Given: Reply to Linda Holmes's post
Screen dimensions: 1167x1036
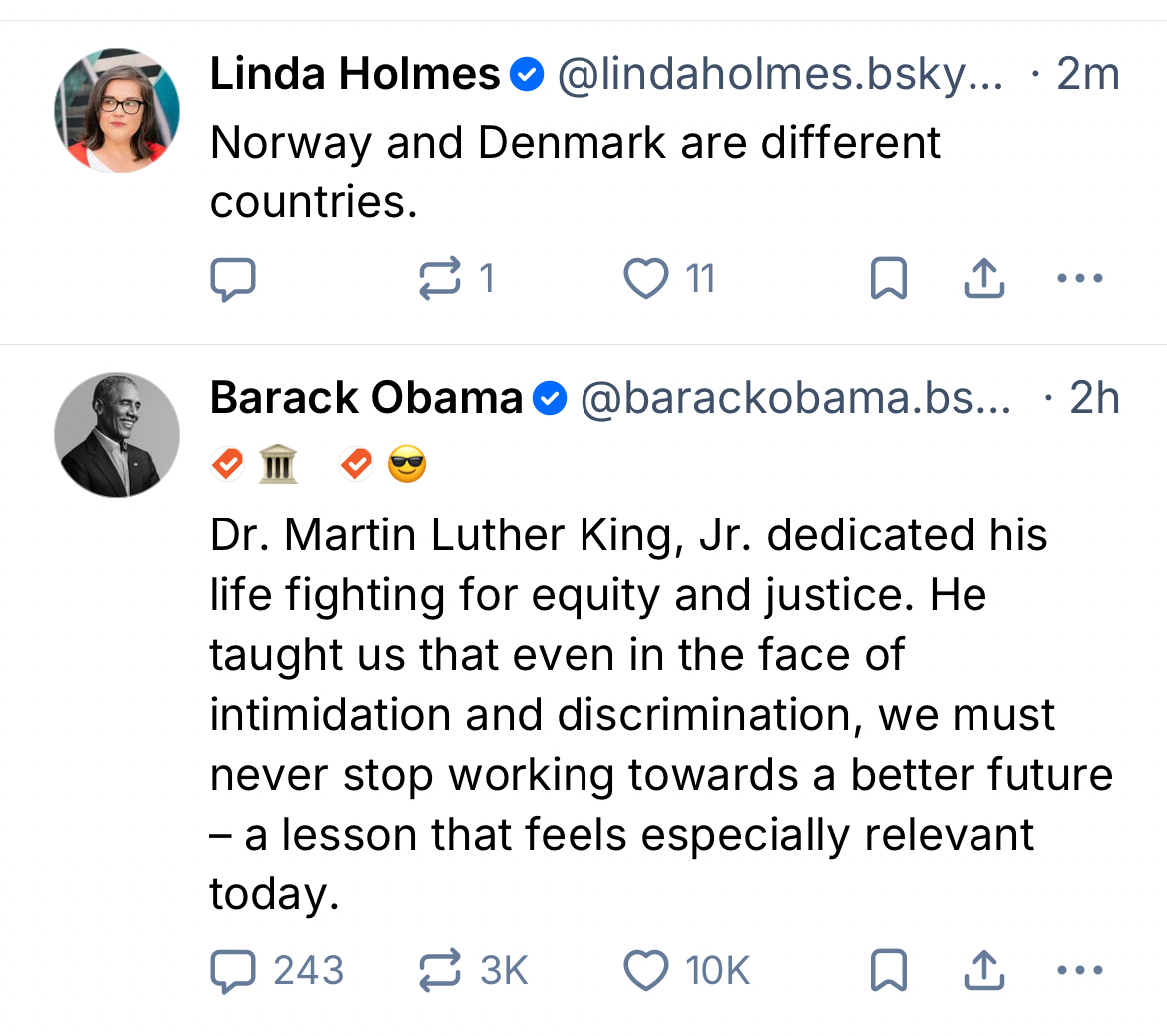Looking at the screenshot, I should click(233, 279).
